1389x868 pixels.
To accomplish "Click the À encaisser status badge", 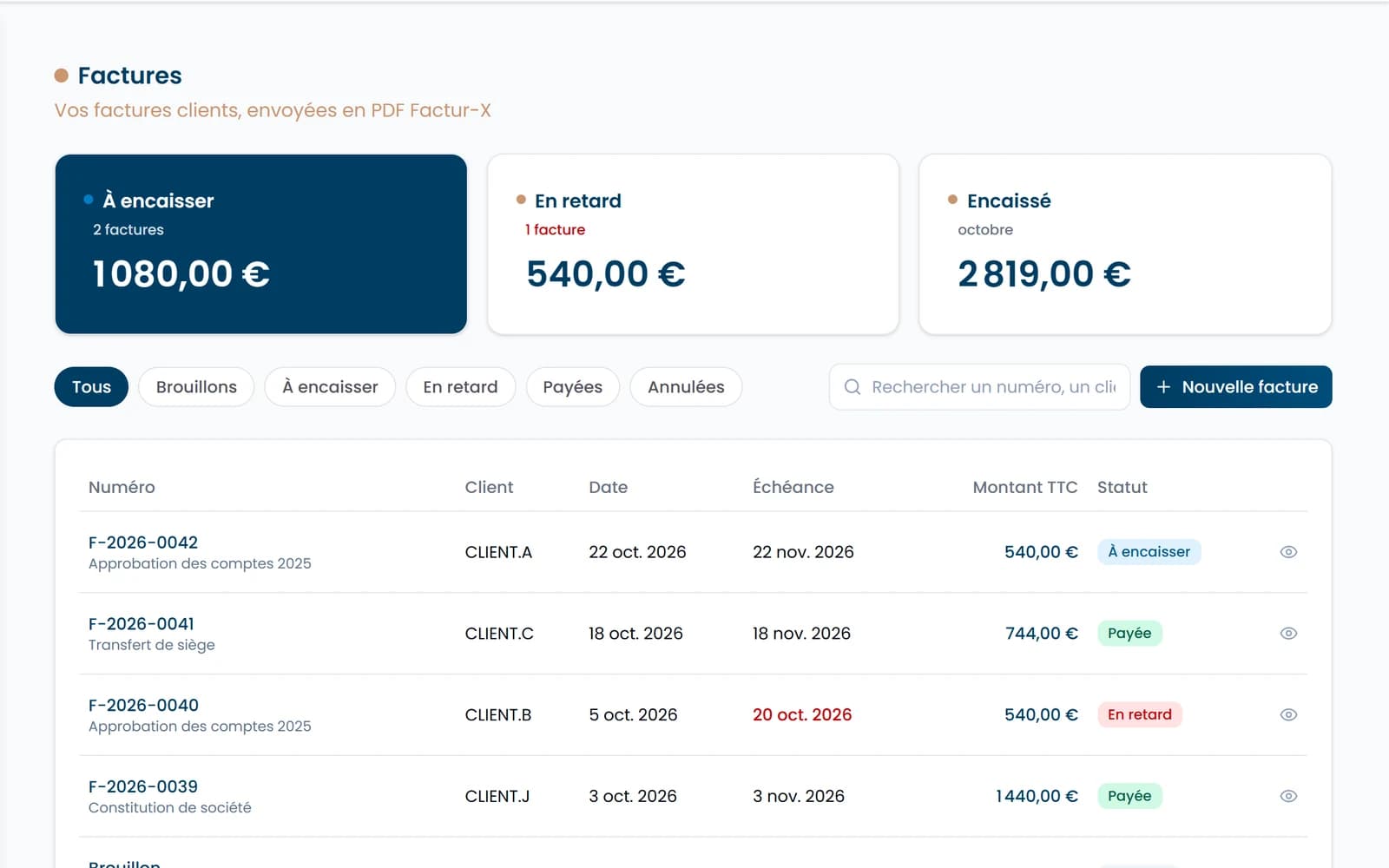I will click(1149, 552).
